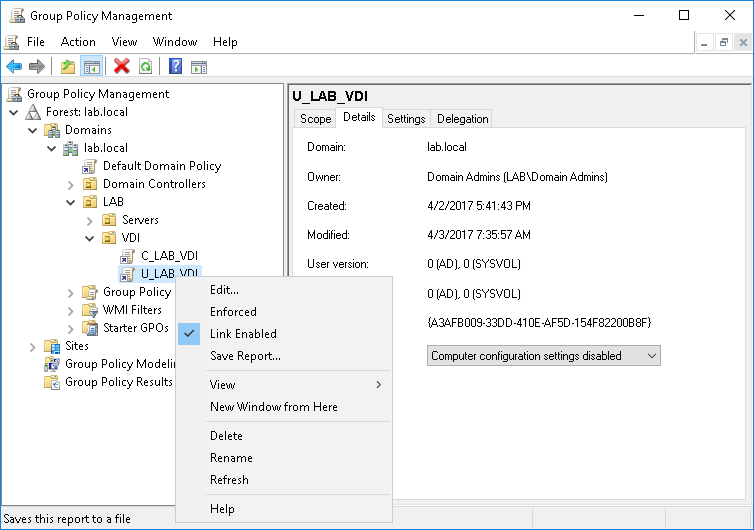The height and width of the screenshot is (530, 754).
Task: Toggle the Show/Hide Console Tree icon
Action: 91,66
